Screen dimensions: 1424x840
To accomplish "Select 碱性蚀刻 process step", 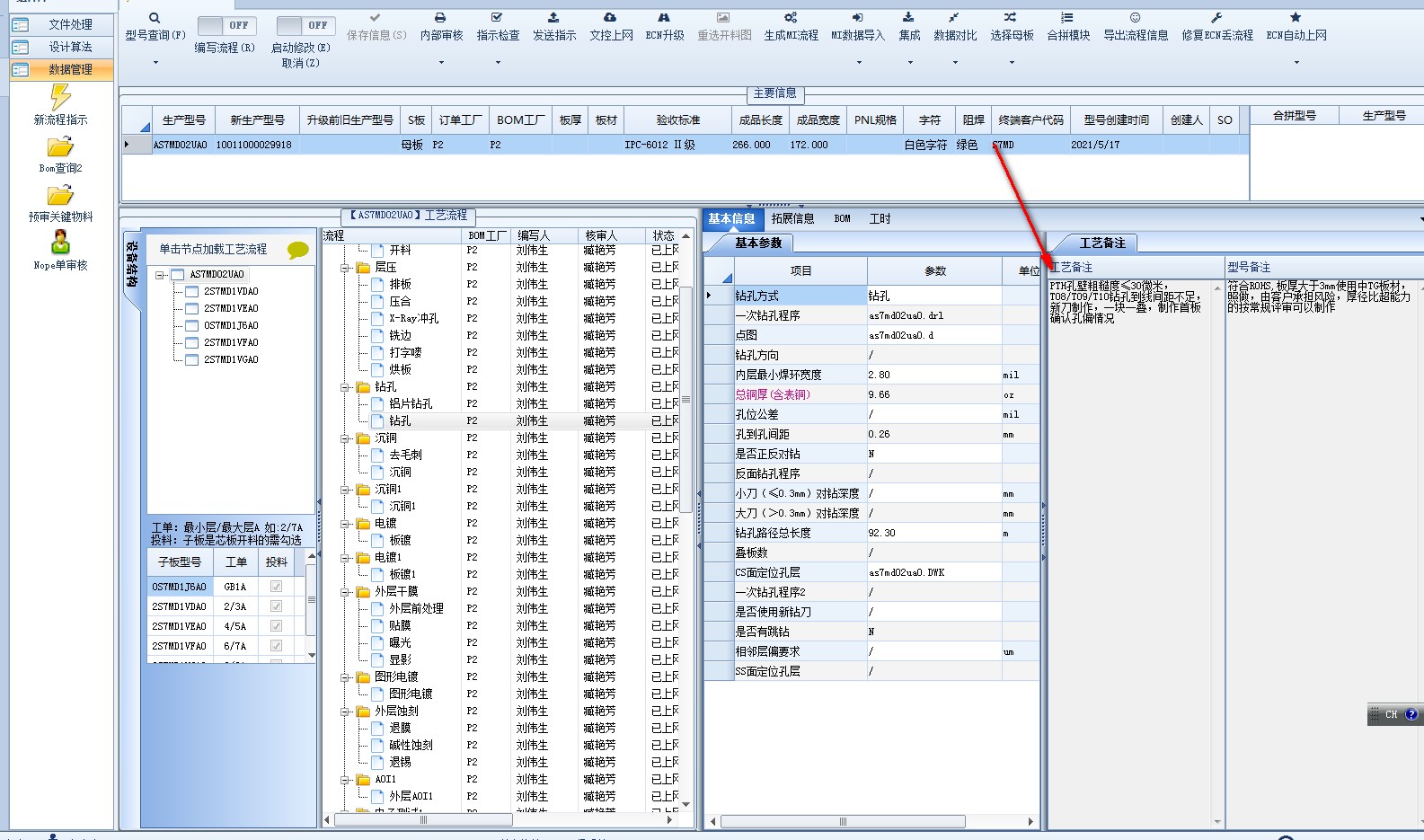I will [411, 746].
